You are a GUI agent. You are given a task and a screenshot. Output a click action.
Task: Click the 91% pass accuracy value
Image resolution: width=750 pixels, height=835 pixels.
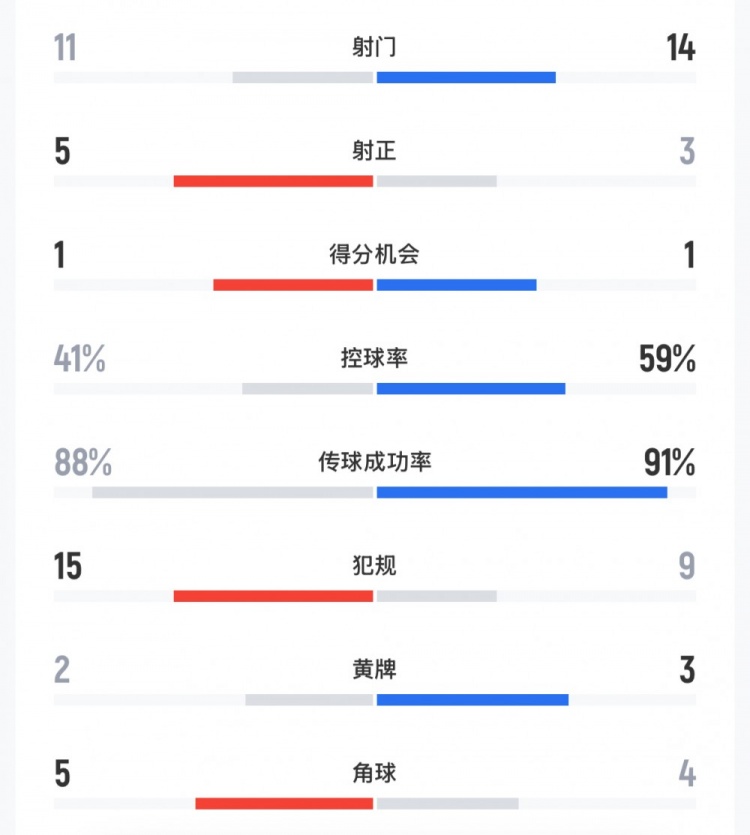point(670,462)
